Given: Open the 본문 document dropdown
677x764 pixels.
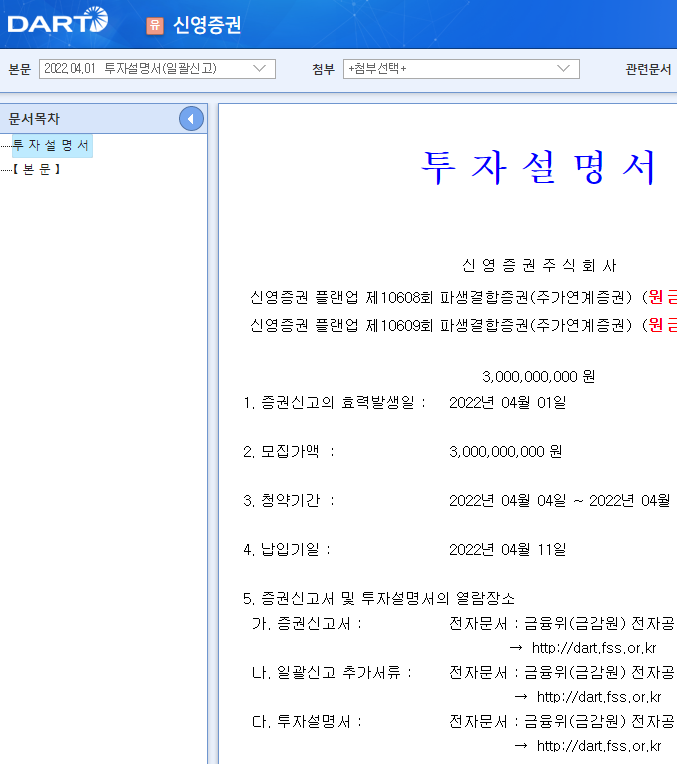Looking at the screenshot, I should tap(157, 69).
